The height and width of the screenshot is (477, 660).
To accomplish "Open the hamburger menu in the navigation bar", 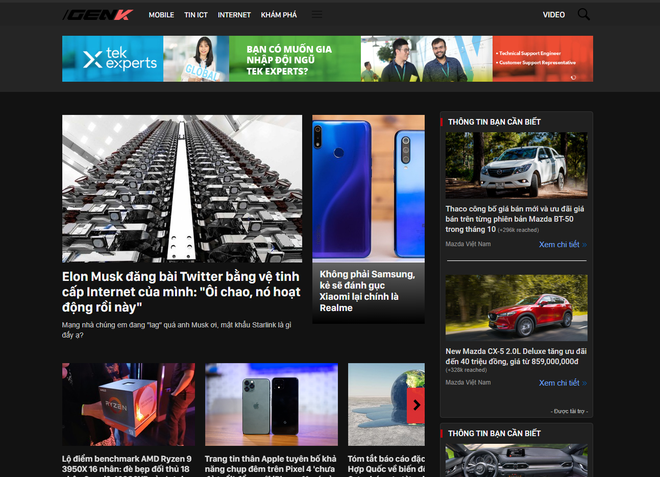I will [x=317, y=15].
